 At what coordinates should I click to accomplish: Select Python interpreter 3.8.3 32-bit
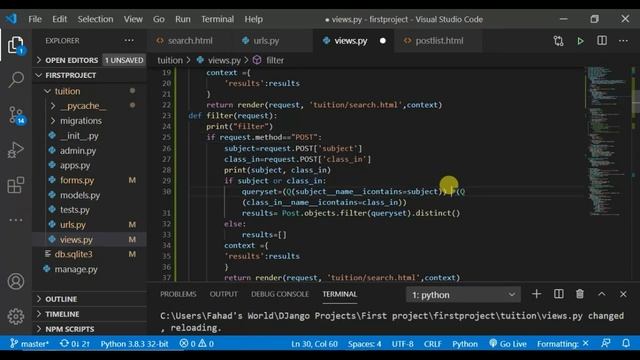(x=134, y=344)
